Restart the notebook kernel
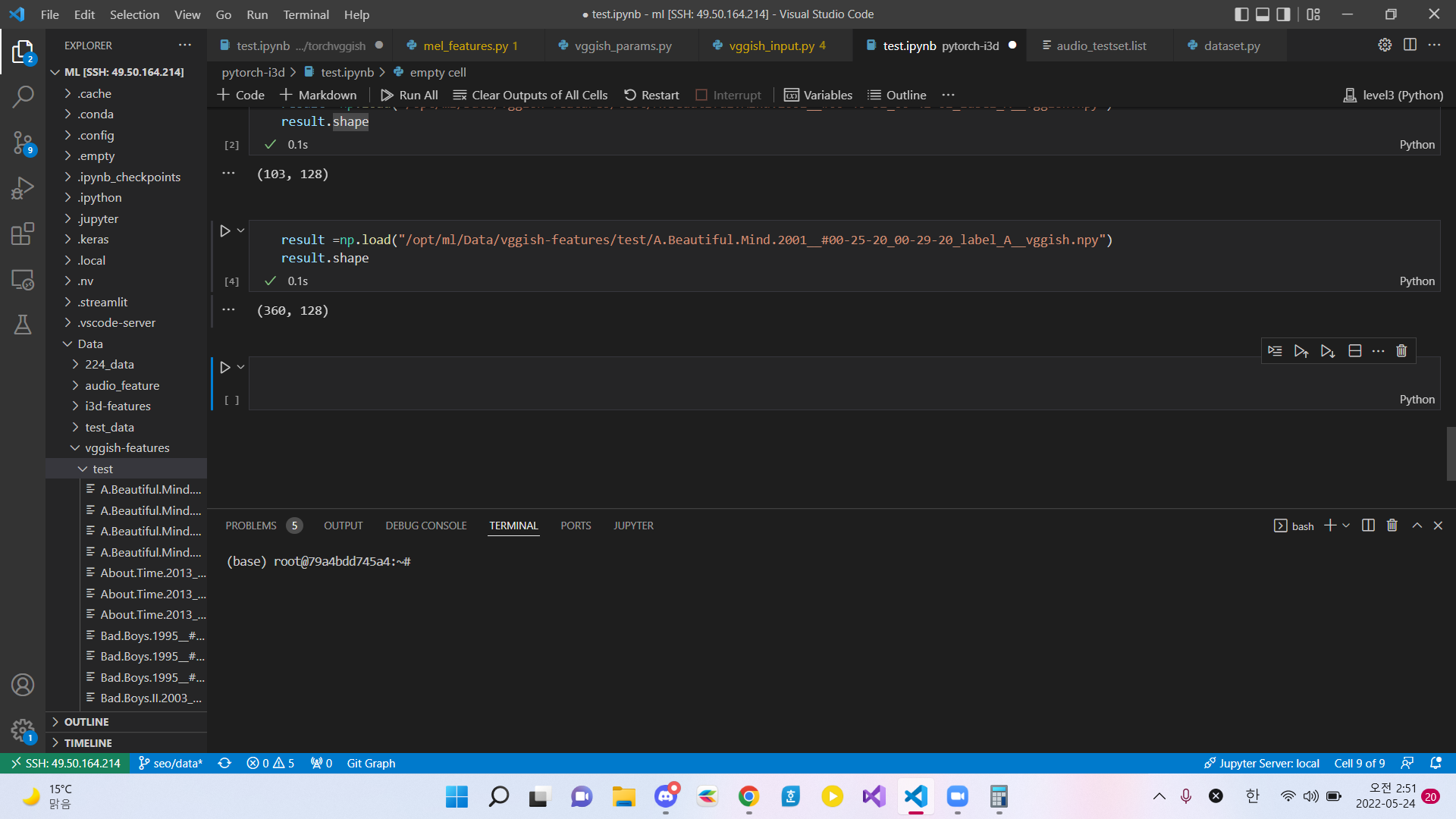Viewport: 1456px width, 819px height. (x=651, y=95)
